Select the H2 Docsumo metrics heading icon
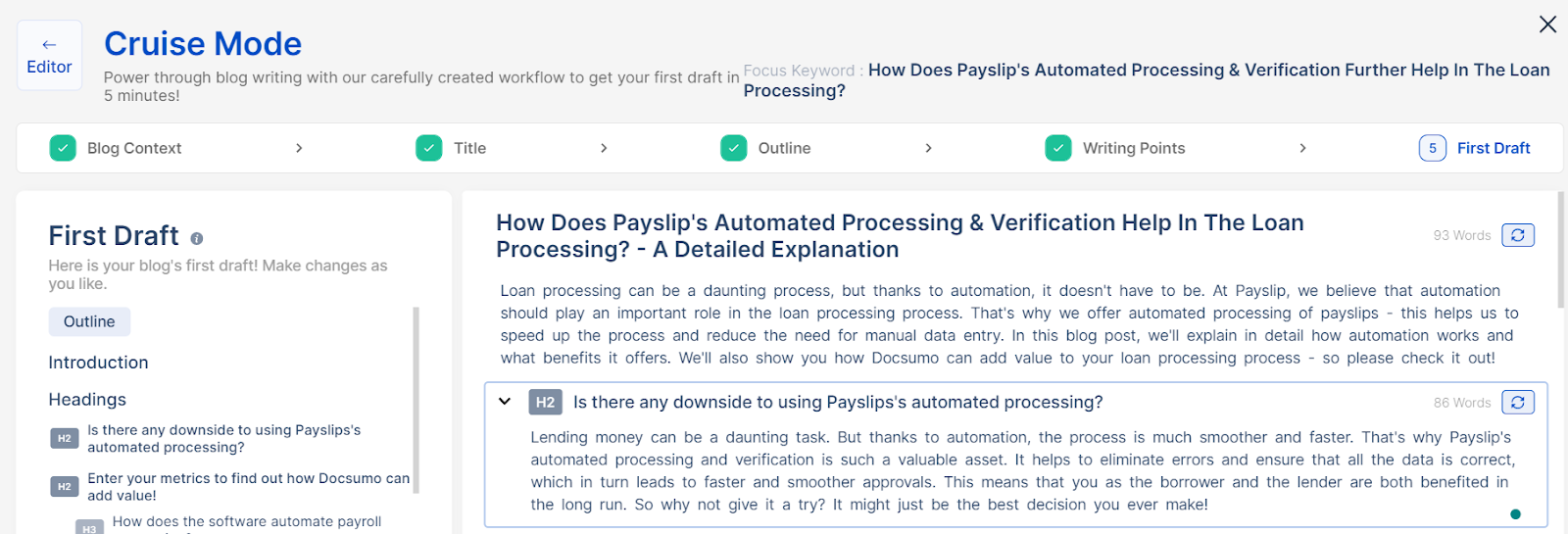The height and width of the screenshot is (534, 1568). [x=65, y=486]
